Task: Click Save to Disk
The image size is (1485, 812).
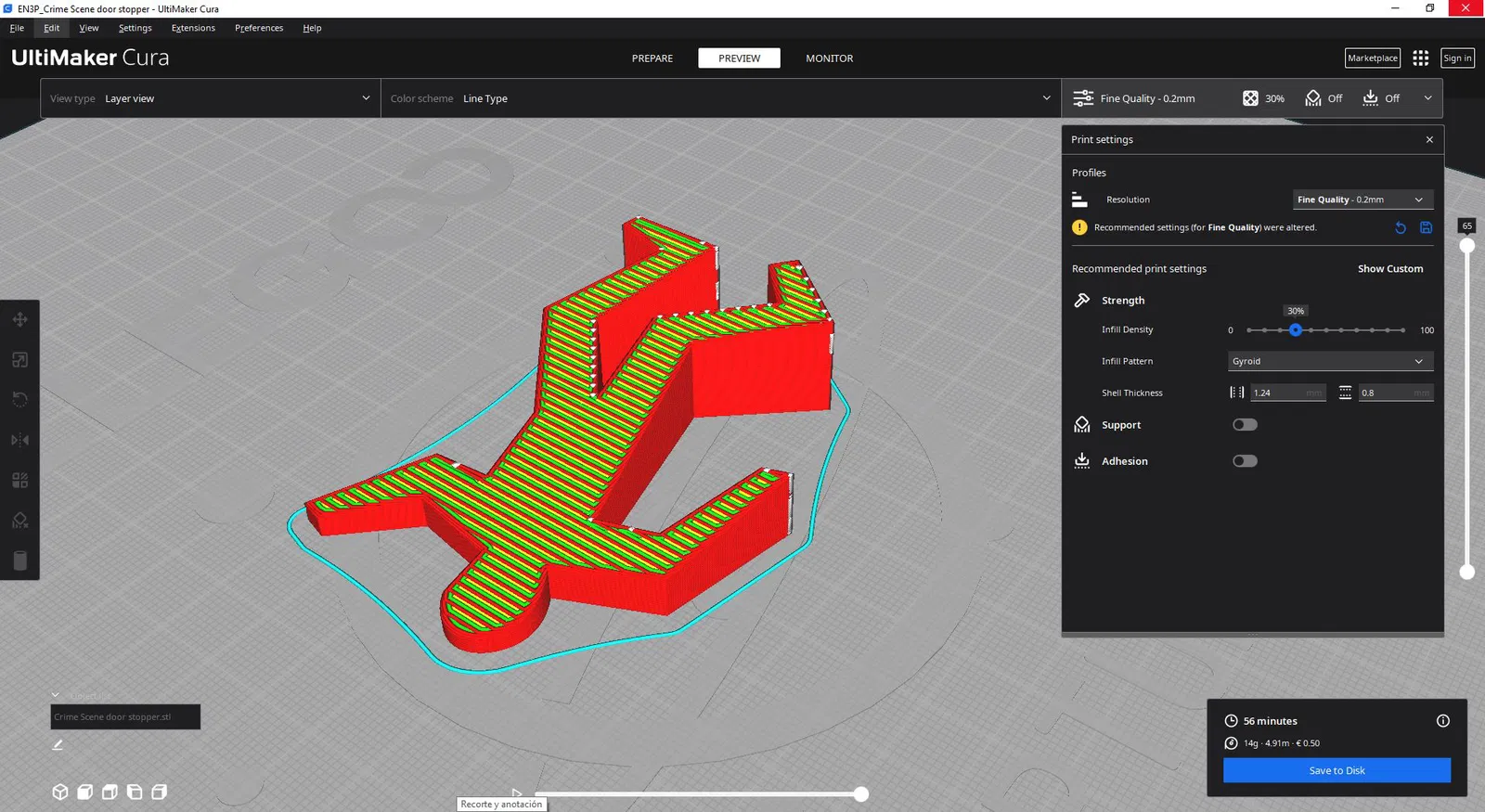Action: (1336, 770)
